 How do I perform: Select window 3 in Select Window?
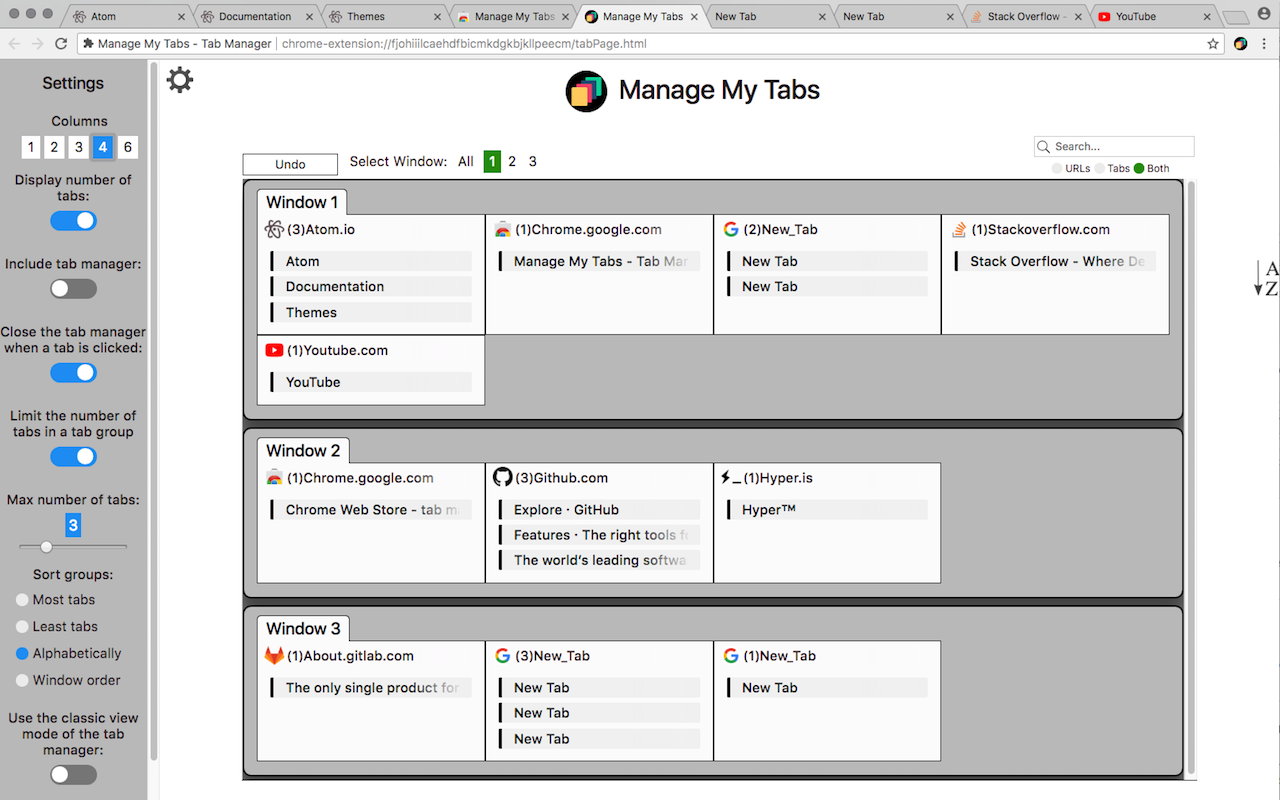point(533,162)
